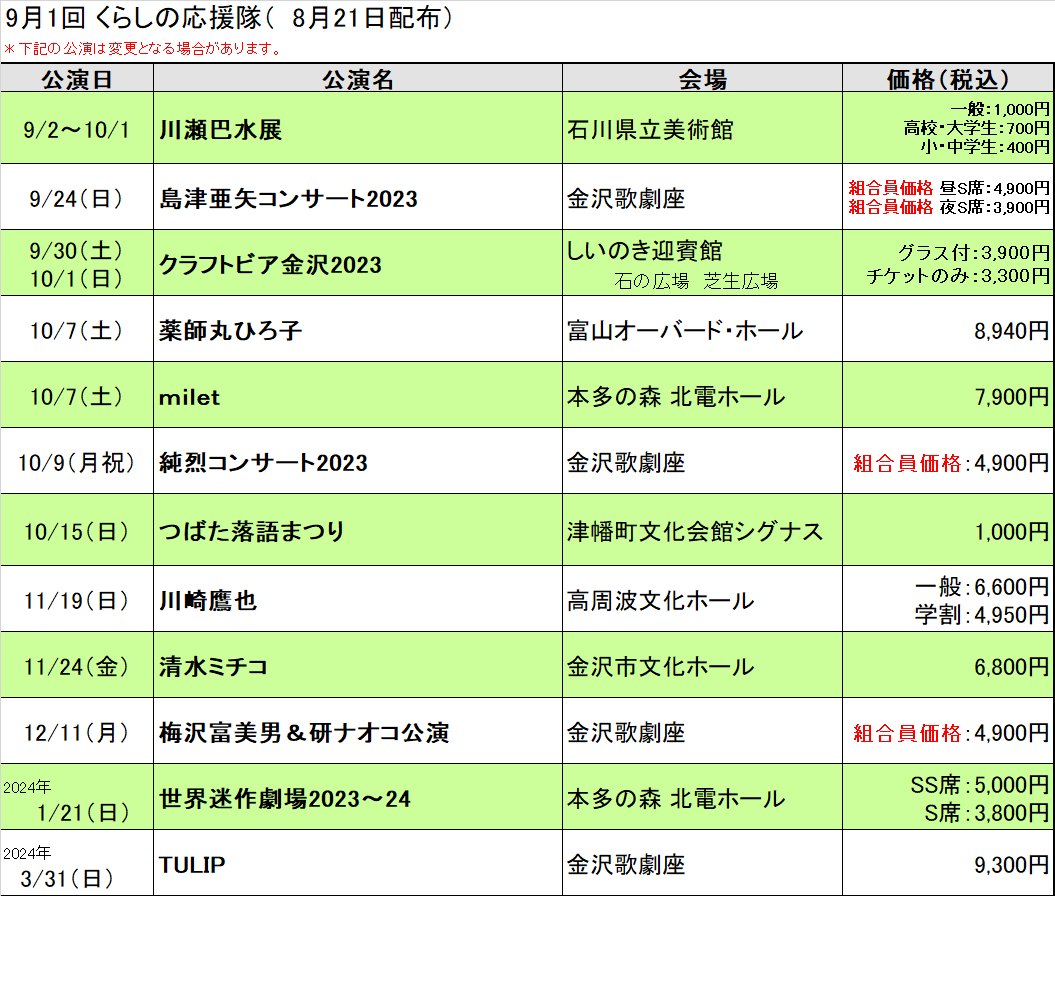Click venue '津幡町文化会館シグナス'
The height and width of the screenshot is (1002, 1055).
tap(695, 532)
